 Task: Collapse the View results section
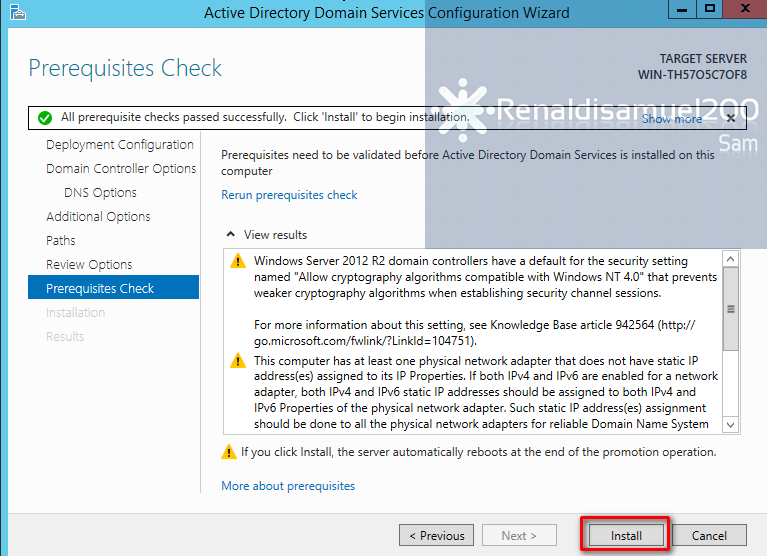tap(231, 235)
